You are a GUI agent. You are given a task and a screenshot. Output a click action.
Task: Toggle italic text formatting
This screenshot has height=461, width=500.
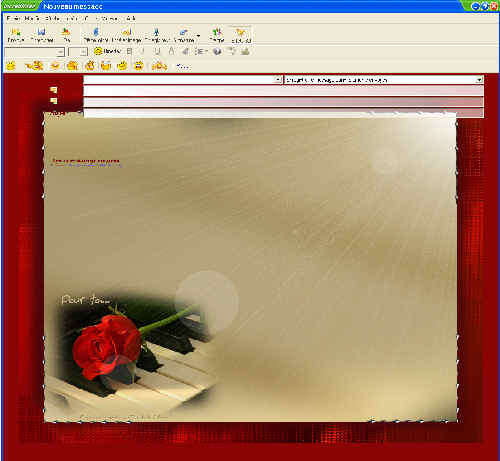tap(143, 51)
